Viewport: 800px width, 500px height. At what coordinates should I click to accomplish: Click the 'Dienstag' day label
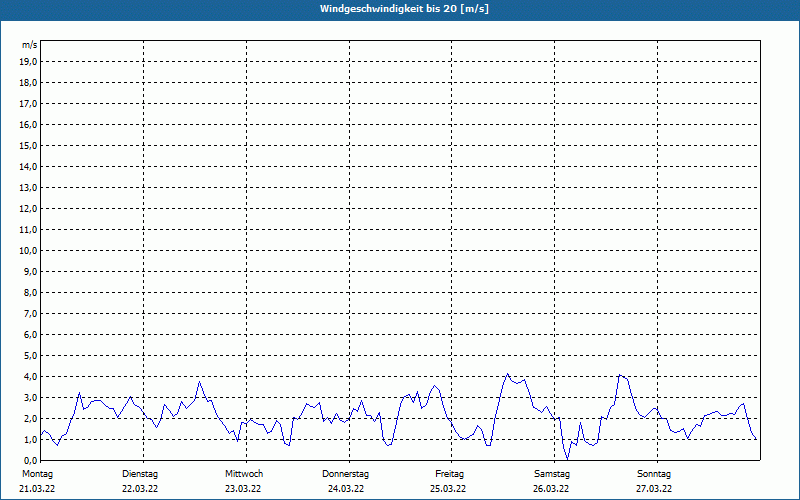(140, 474)
